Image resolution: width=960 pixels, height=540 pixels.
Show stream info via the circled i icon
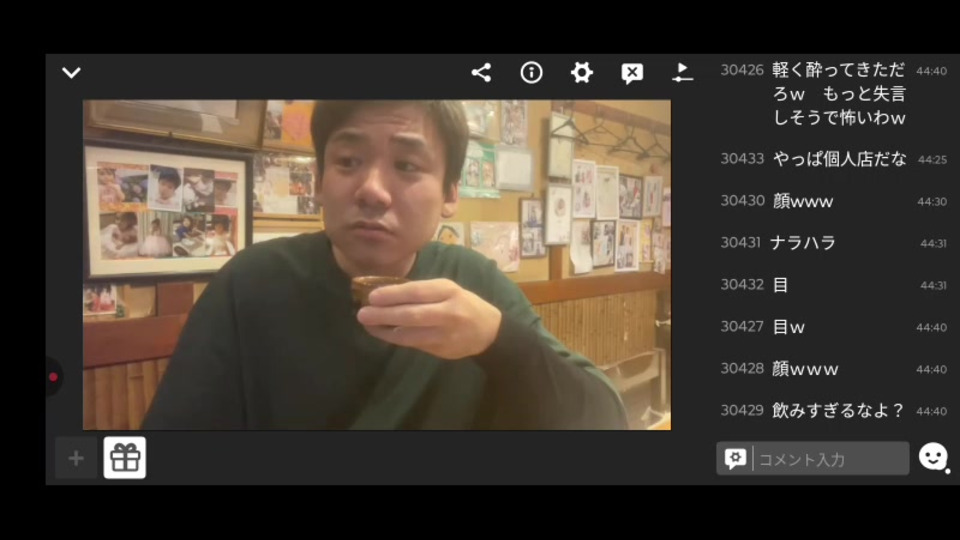click(531, 73)
